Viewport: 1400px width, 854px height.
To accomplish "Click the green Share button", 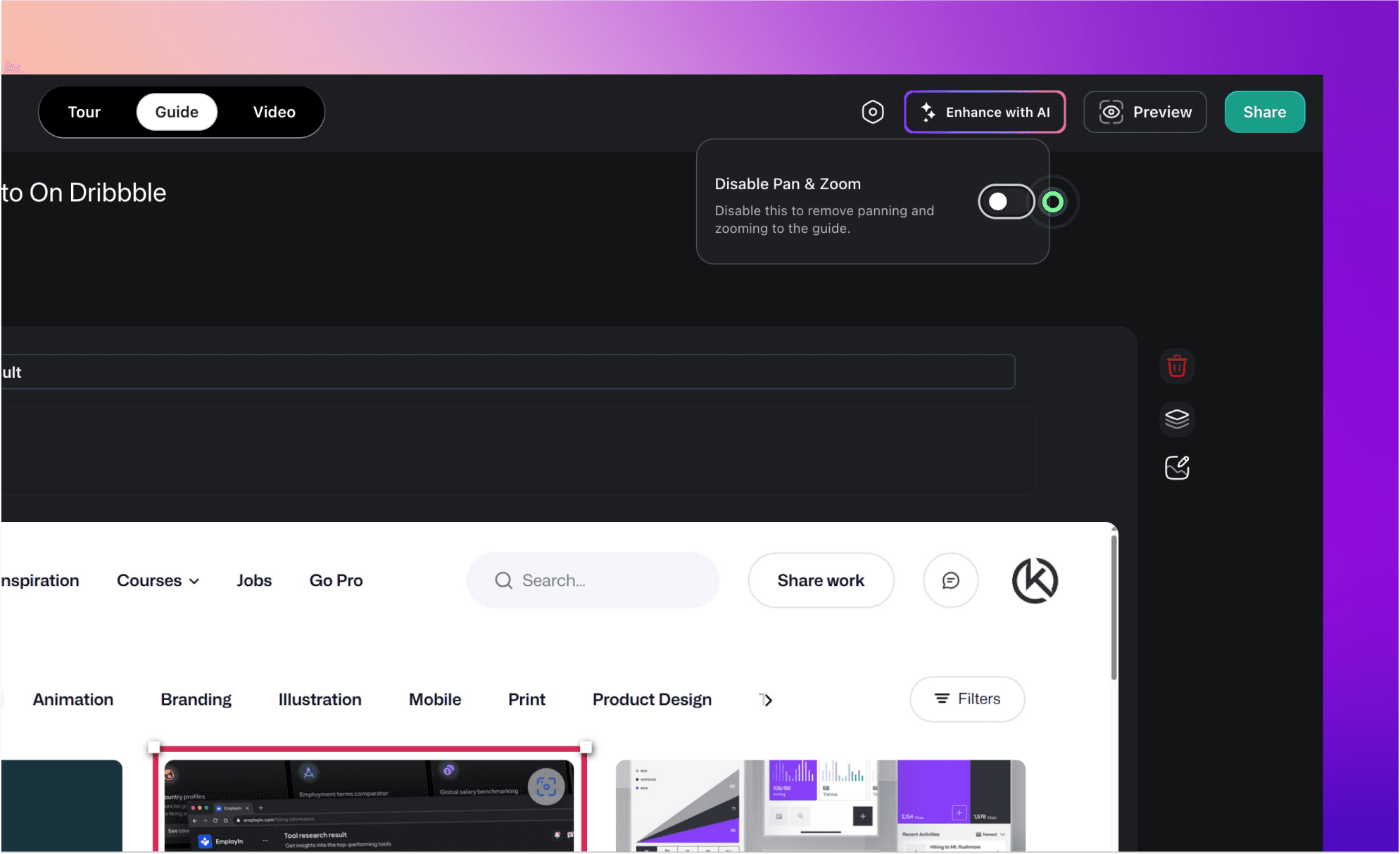I will tap(1264, 112).
